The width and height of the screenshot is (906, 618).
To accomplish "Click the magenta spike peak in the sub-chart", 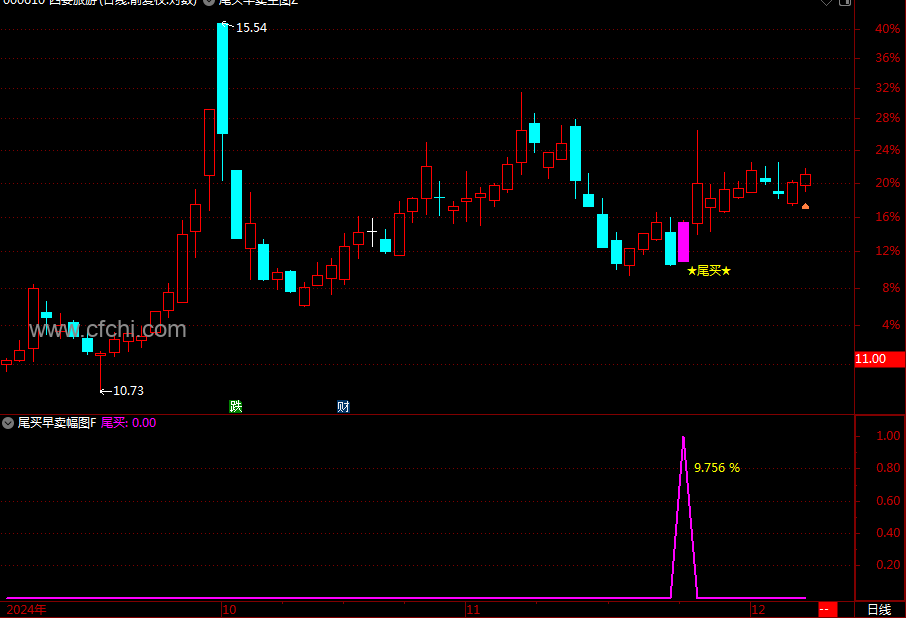I will pos(684,439).
